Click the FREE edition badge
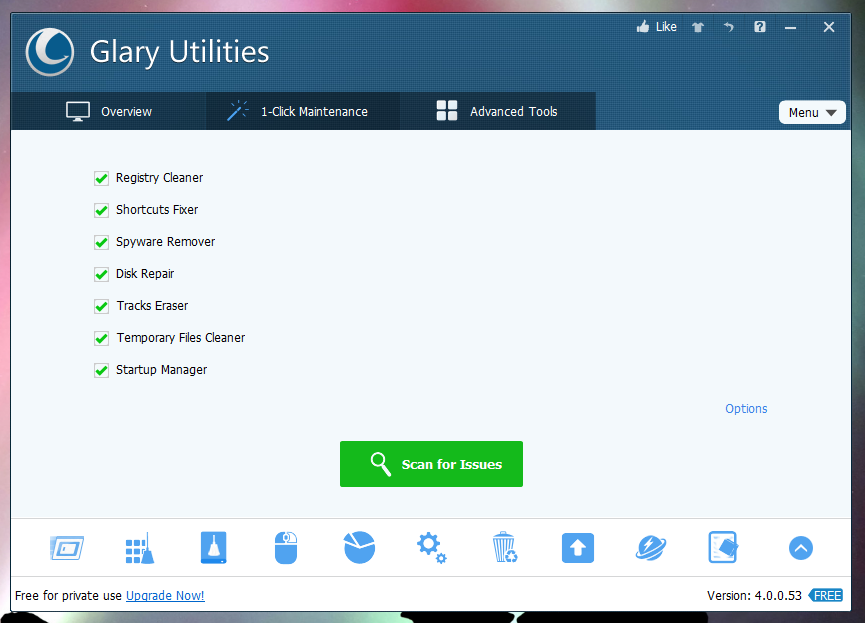 coord(826,595)
